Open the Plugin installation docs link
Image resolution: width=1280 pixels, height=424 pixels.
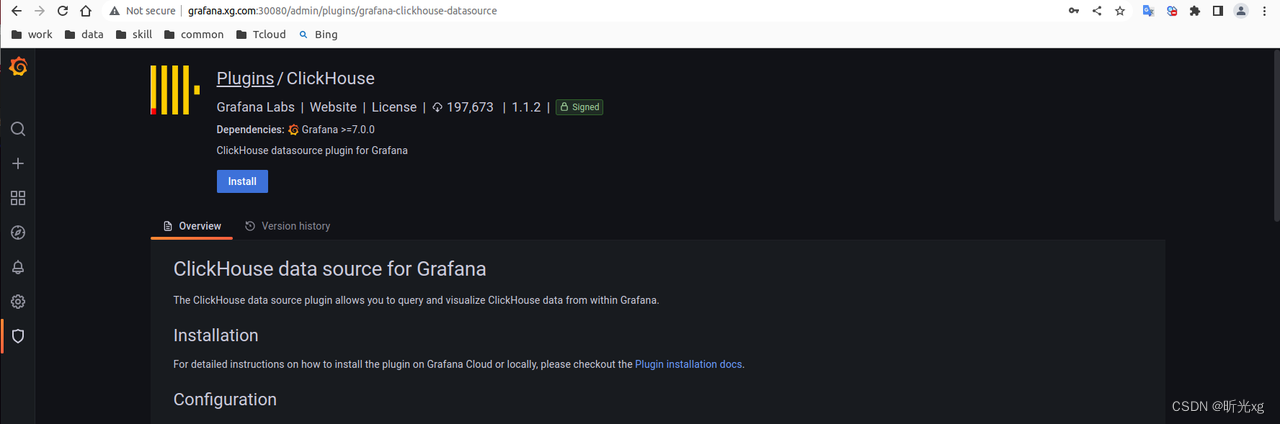pos(688,364)
